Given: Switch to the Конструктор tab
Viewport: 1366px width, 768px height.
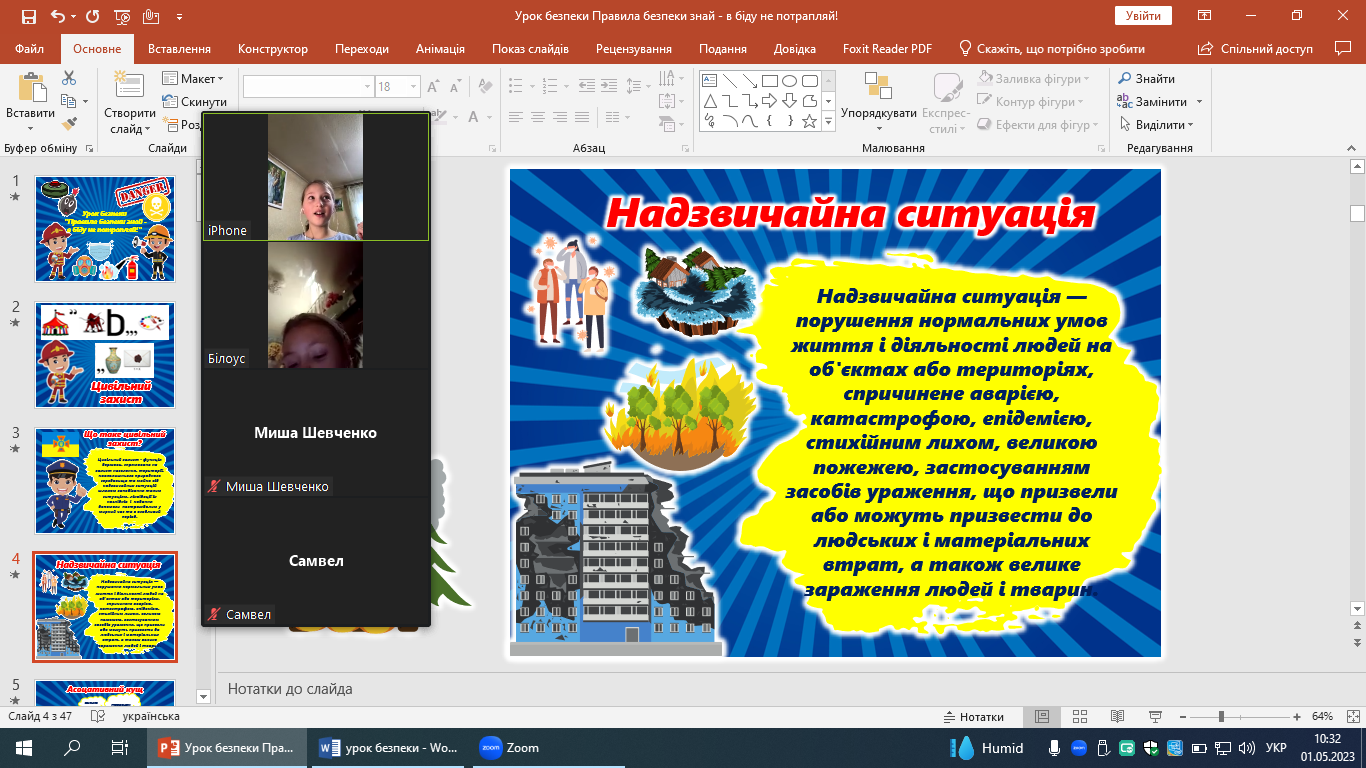Looking at the screenshot, I should [x=273, y=48].
